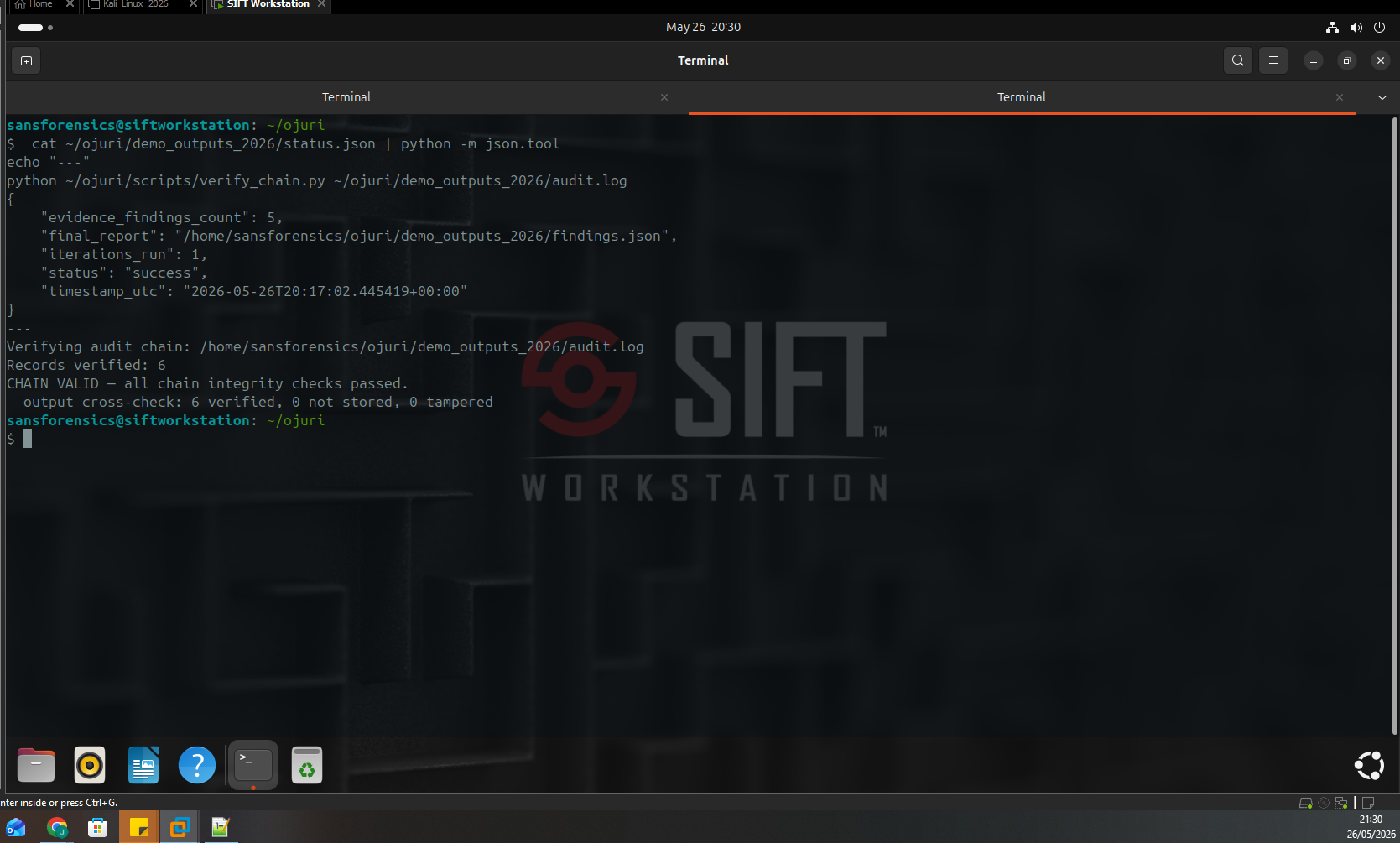The image size is (1400, 843).
Task: Click the "Records verified: 6" line
Action: pos(86,365)
